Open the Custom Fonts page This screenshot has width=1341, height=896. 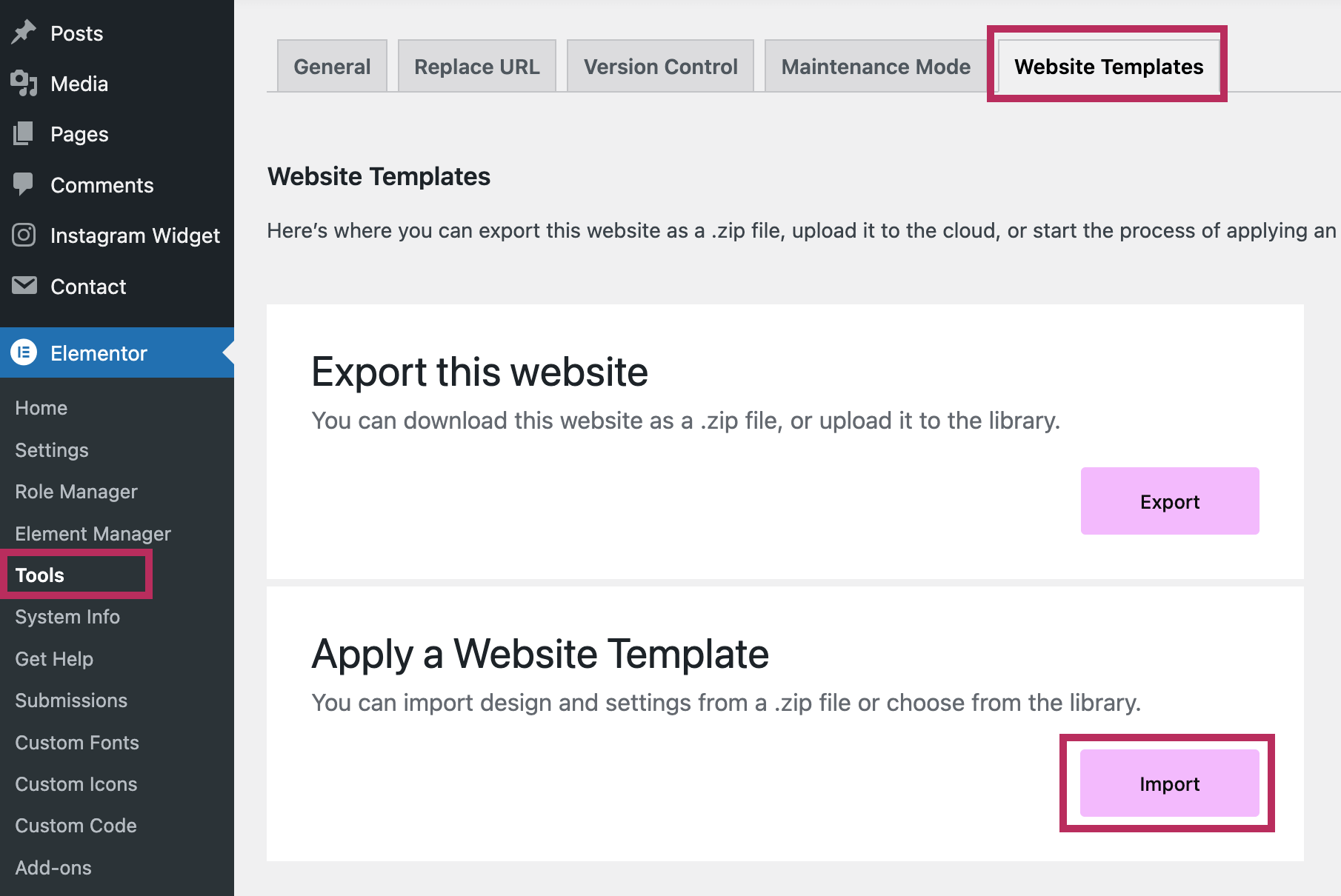tap(76, 742)
